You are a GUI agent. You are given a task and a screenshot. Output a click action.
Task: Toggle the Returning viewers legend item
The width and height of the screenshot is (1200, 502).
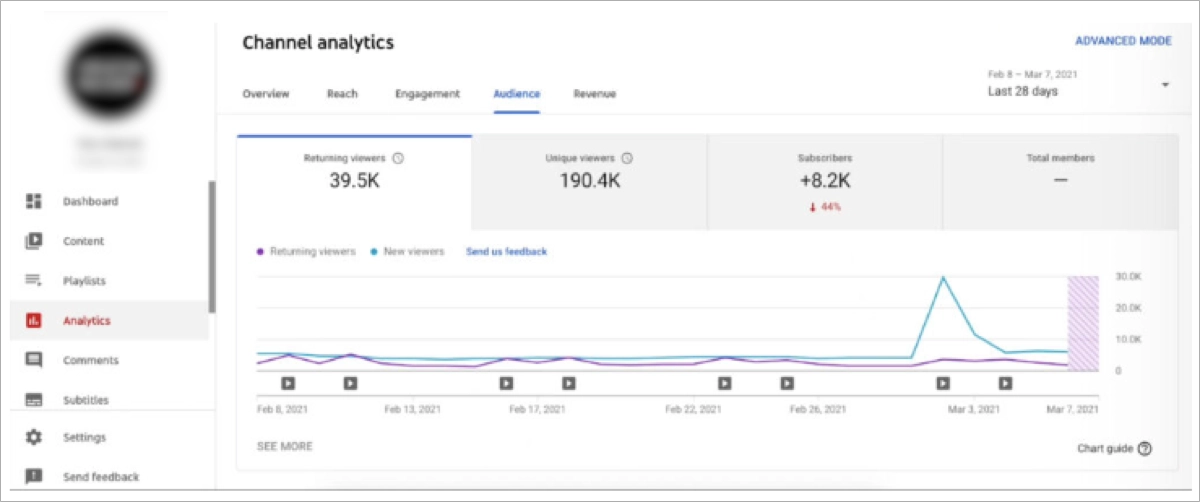tap(306, 252)
